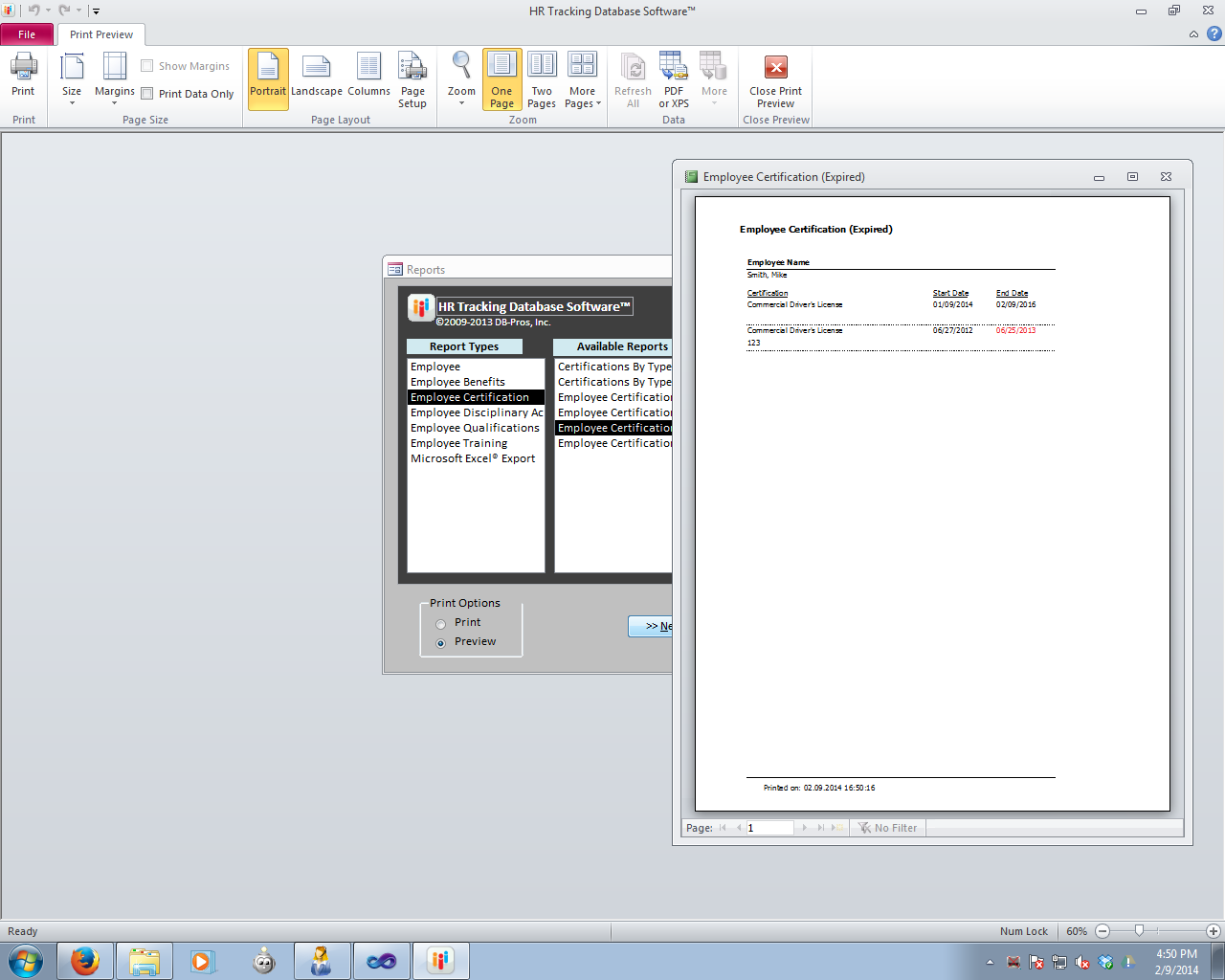
Task: Click the Redo arrow in quick access toolbar
Action: [x=64, y=11]
